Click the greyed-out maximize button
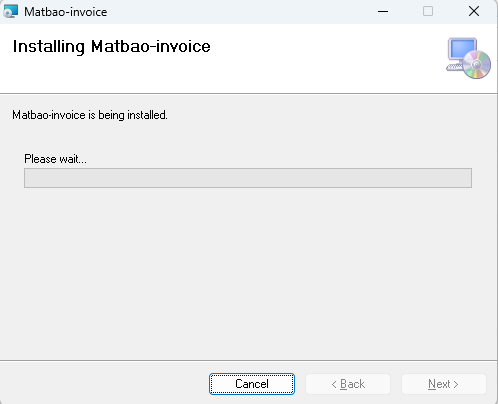 pyautogui.click(x=428, y=11)
